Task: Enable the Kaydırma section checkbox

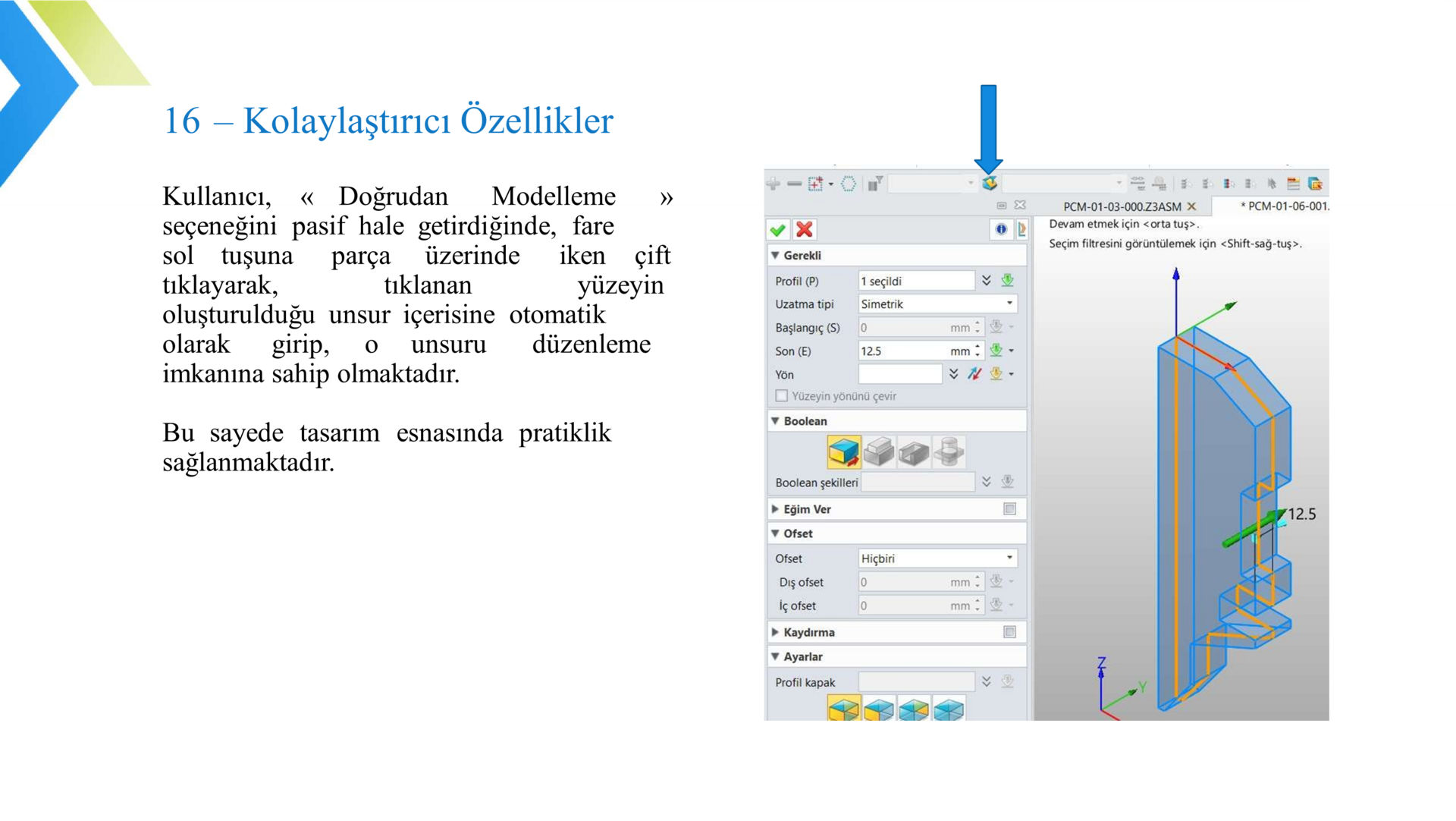Action: pyautogui.click(x=1009, y=632)
